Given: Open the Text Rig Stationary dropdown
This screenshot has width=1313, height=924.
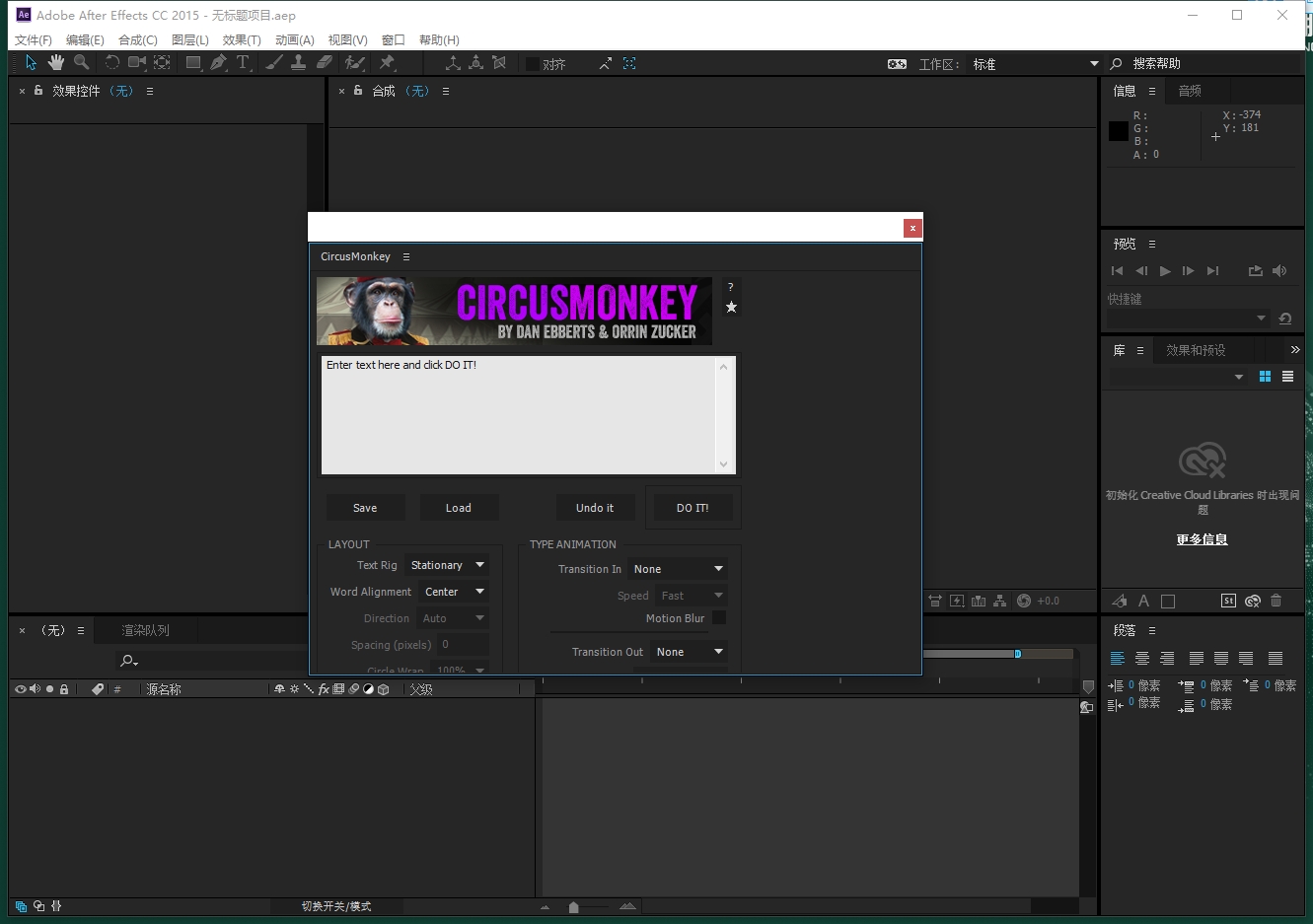Looking at the screenshot, I should 447,565.
